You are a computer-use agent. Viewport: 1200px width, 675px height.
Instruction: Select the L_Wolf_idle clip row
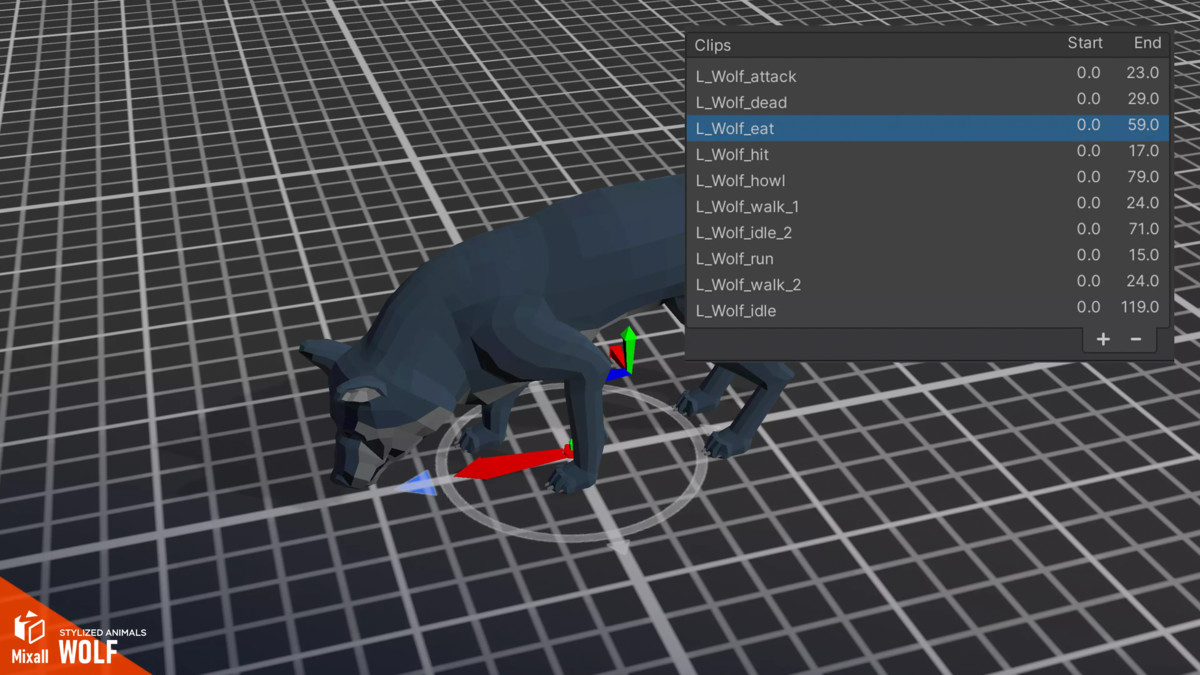(x=928, y=310)
